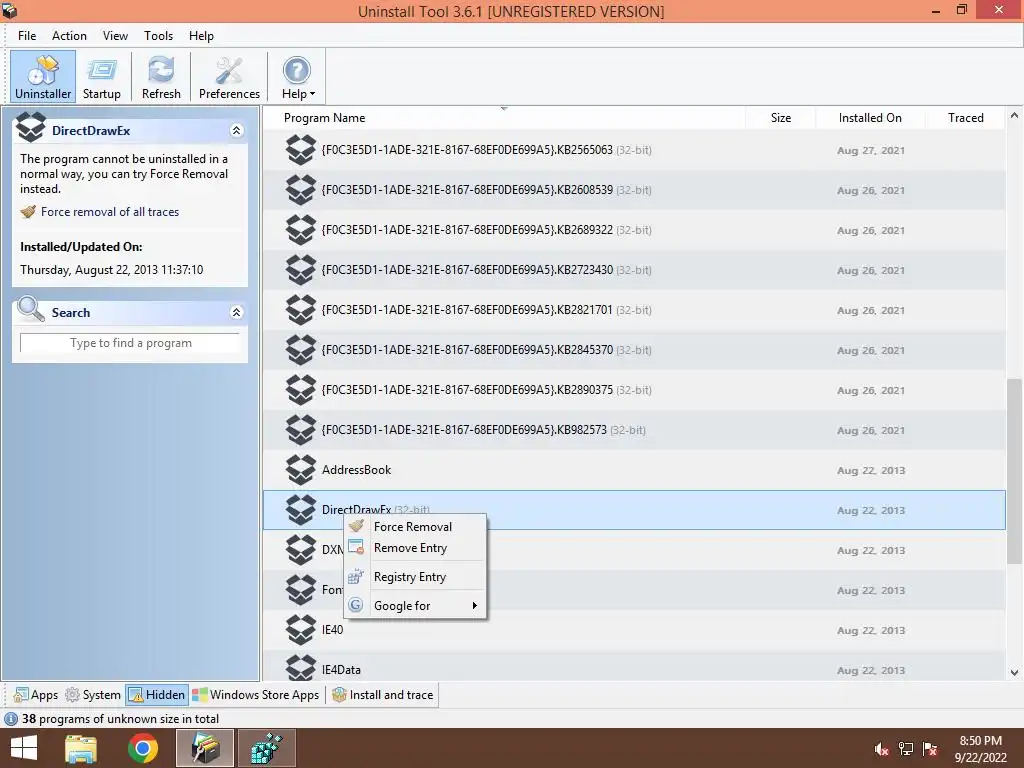The image size is (1024, 768).
Task: Click the Force Removal broom icon
Action: [356, 526]
